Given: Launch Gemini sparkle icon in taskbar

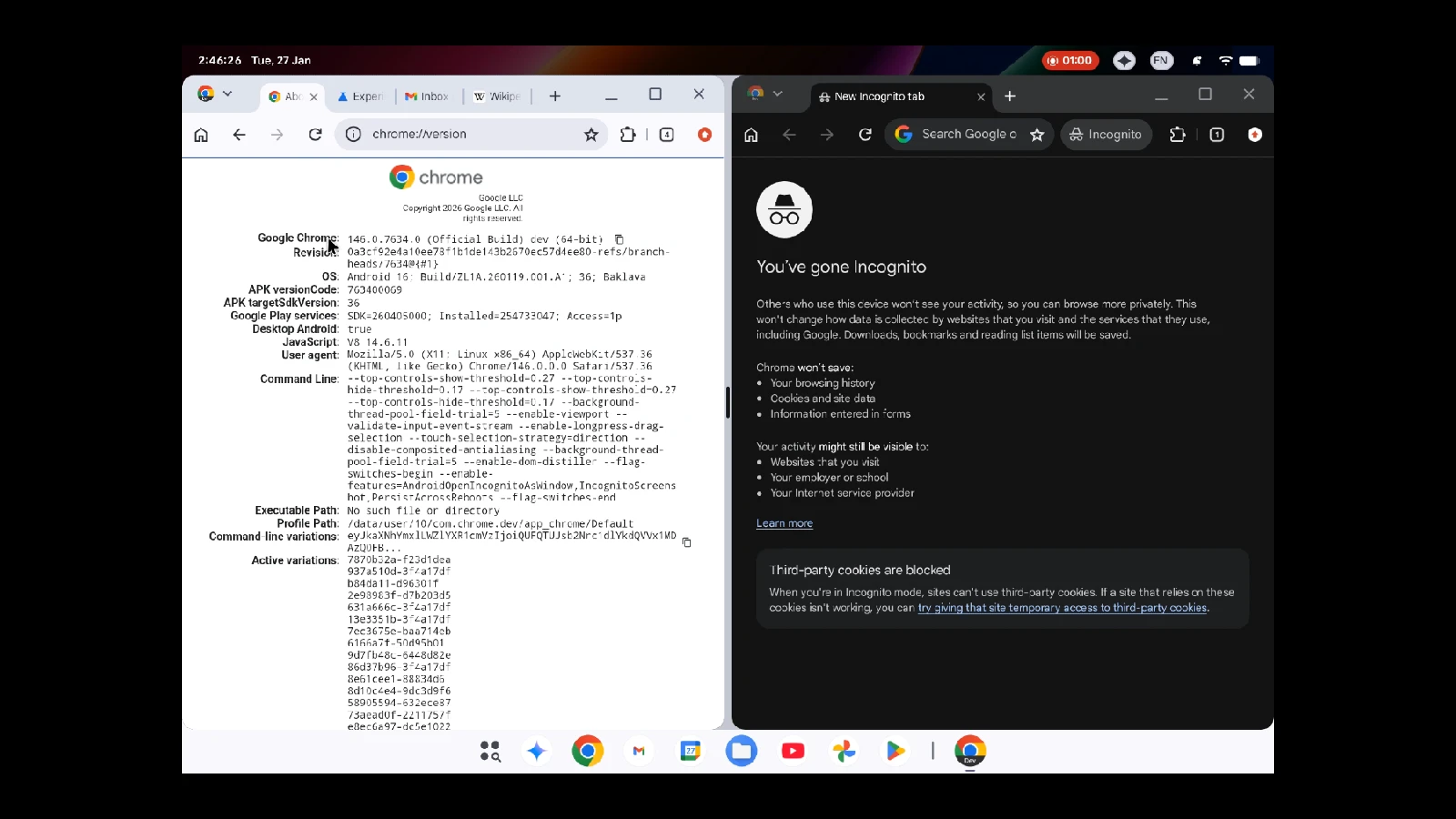Looking at the screenshot, I should tap(536, 751).
